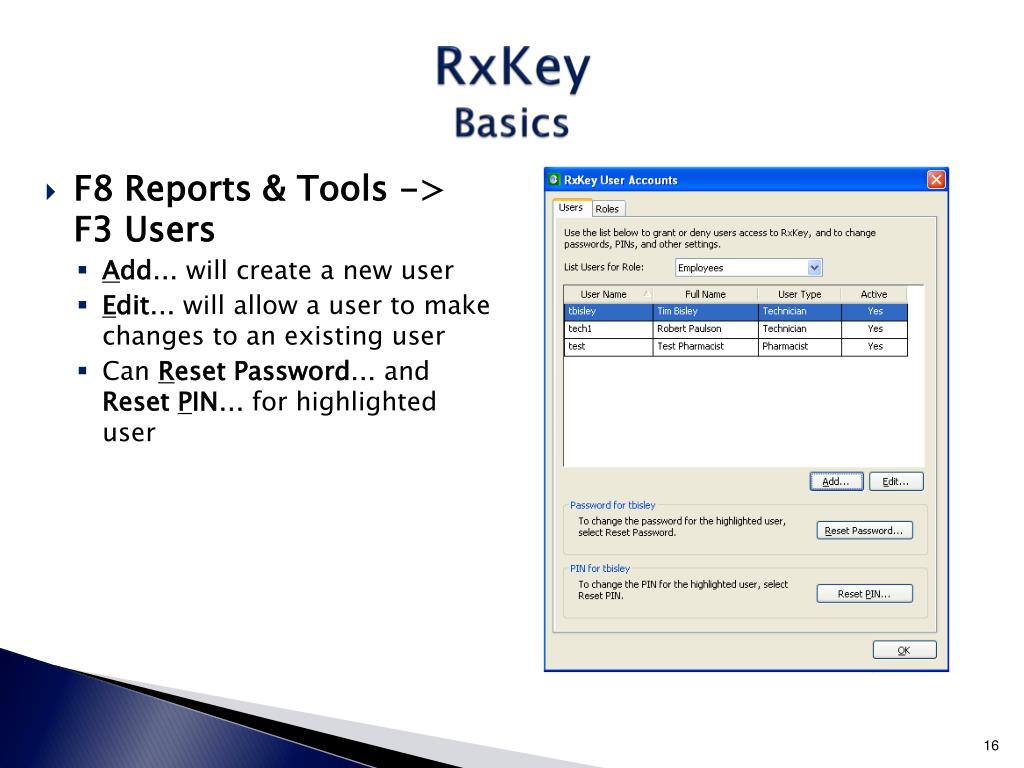This screenshot has width=1024, height=768.
Task: Click the Pharmacist user type cell
Action: [799, 347]
